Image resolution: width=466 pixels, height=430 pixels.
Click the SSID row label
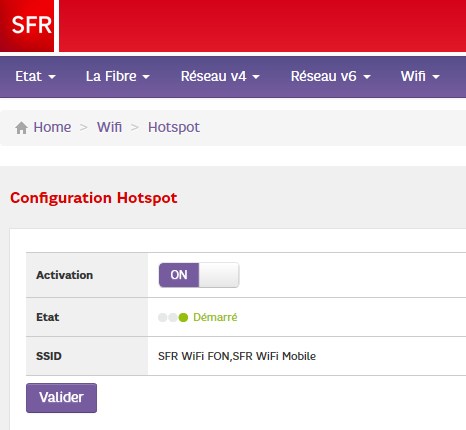coord(49,356)
